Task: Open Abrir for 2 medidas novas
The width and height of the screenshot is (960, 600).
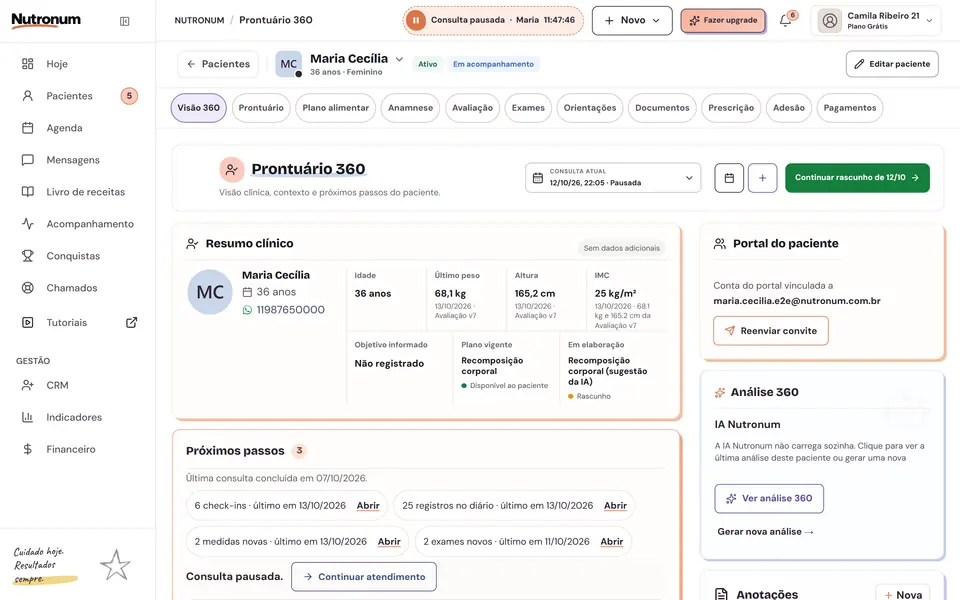Action: point(389,541)
